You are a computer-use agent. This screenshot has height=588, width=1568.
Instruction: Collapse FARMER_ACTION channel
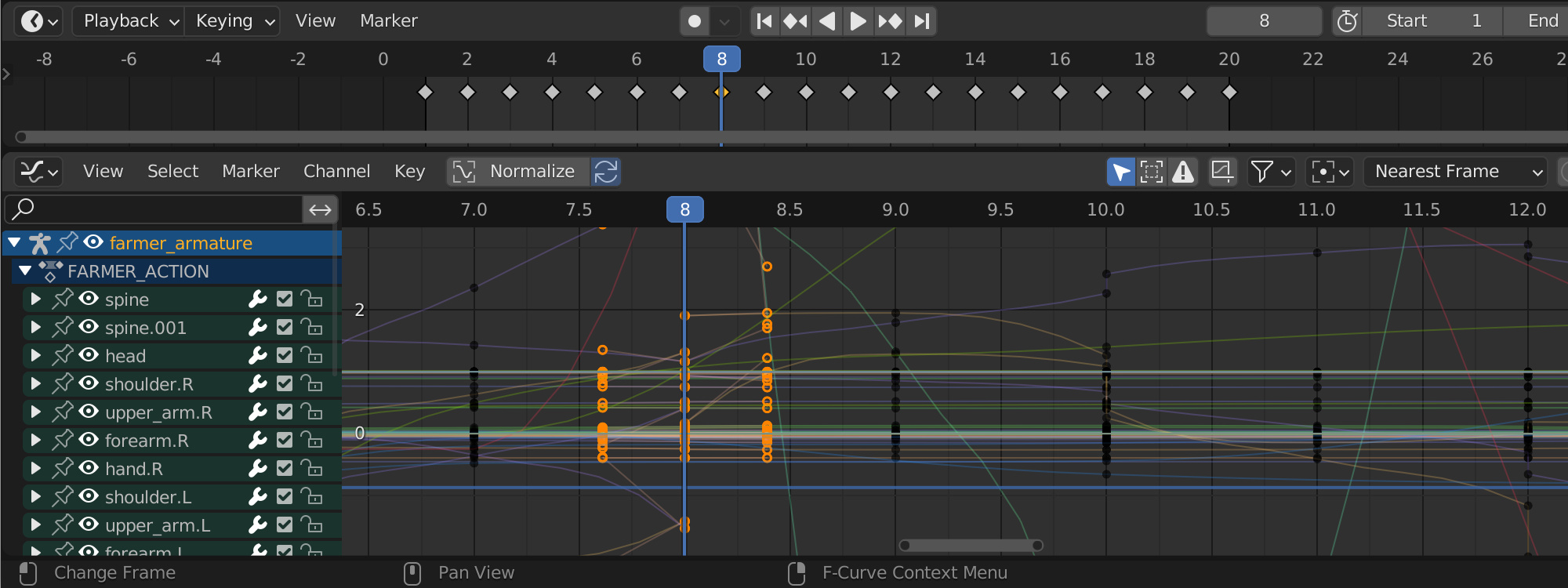pos(25,271)
